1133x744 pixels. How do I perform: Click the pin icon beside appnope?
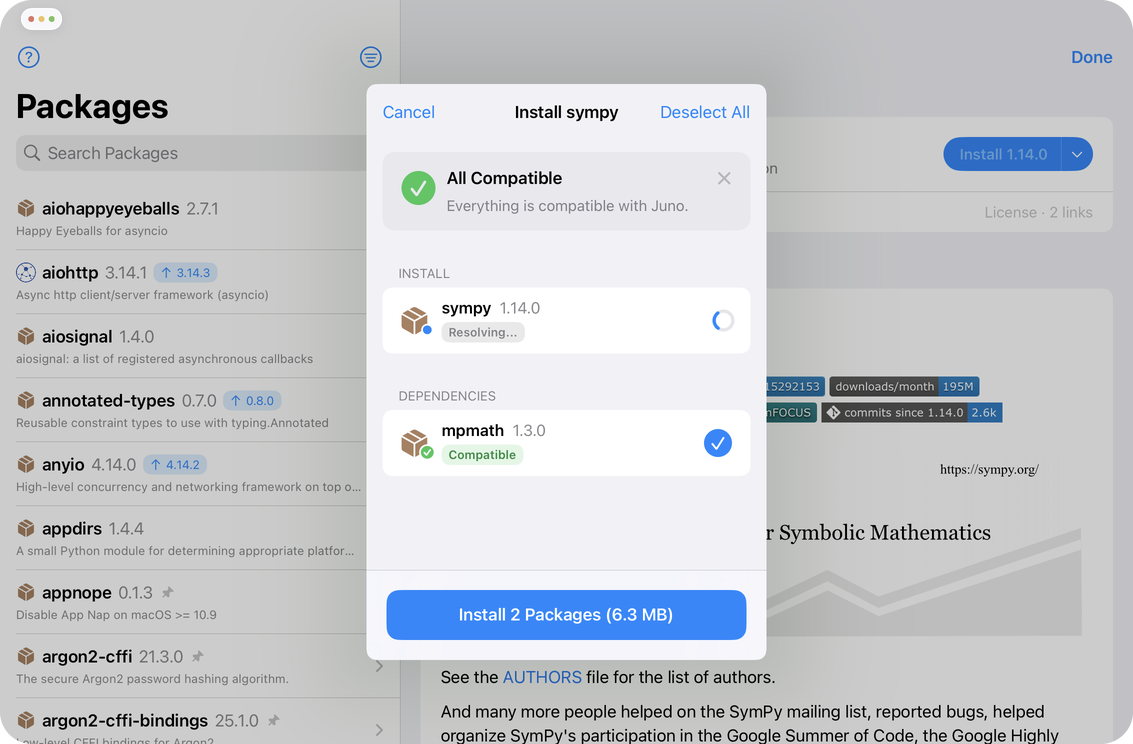tap(168, 592)
